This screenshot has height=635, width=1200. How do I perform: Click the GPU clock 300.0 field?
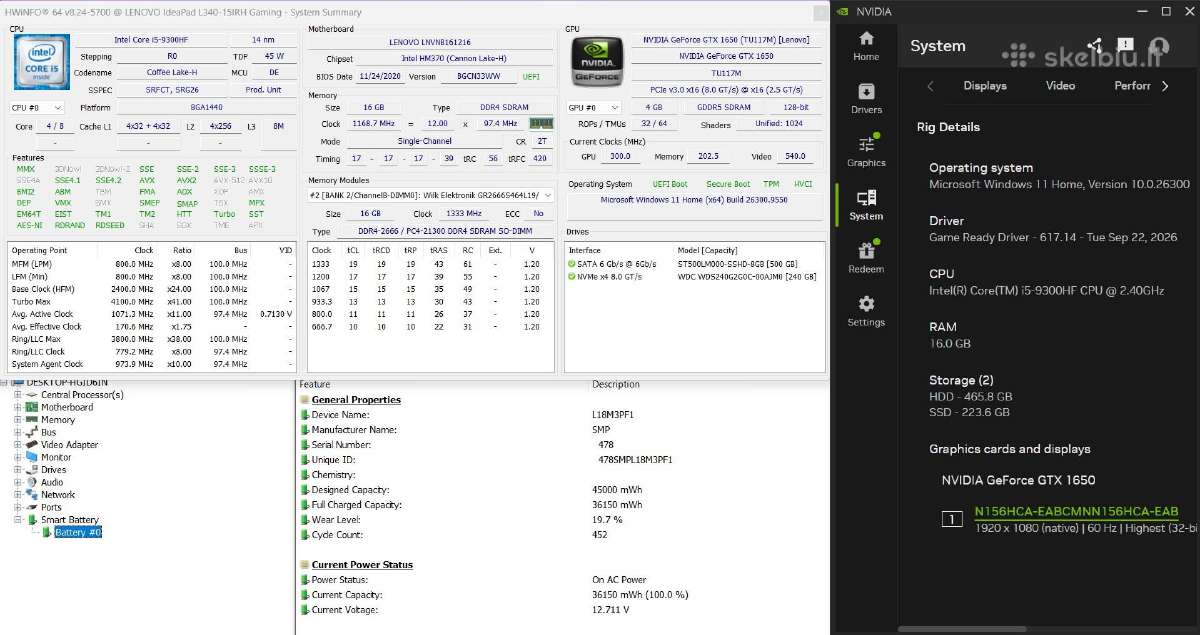[x=620, y=157]
